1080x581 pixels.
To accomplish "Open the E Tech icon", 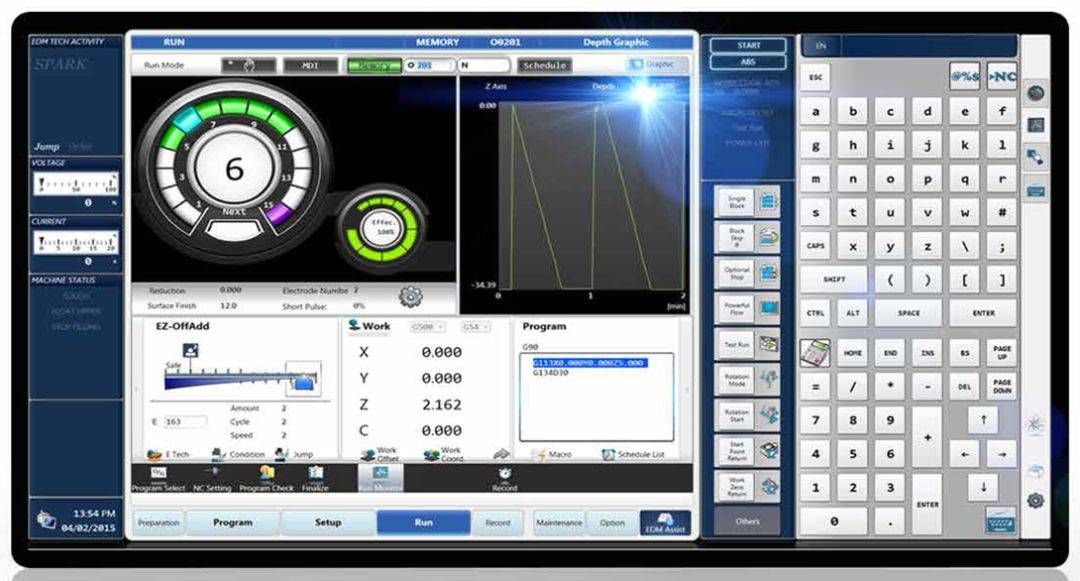I will (x=155, y=454).
